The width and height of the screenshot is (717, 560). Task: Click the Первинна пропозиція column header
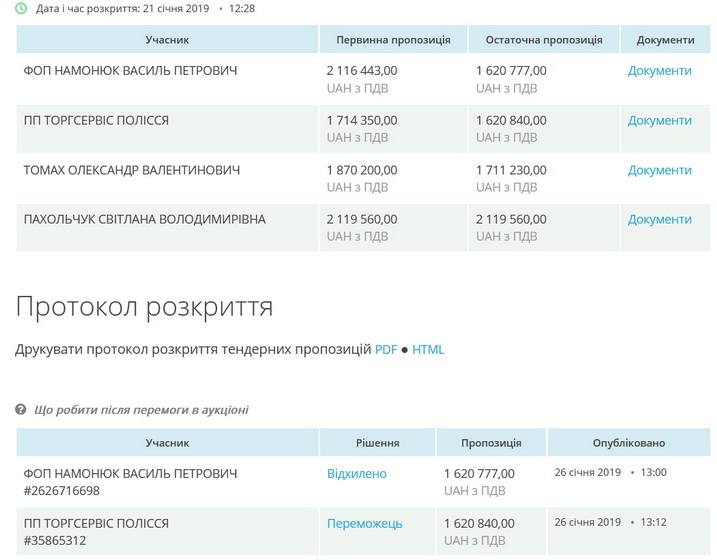393,40
